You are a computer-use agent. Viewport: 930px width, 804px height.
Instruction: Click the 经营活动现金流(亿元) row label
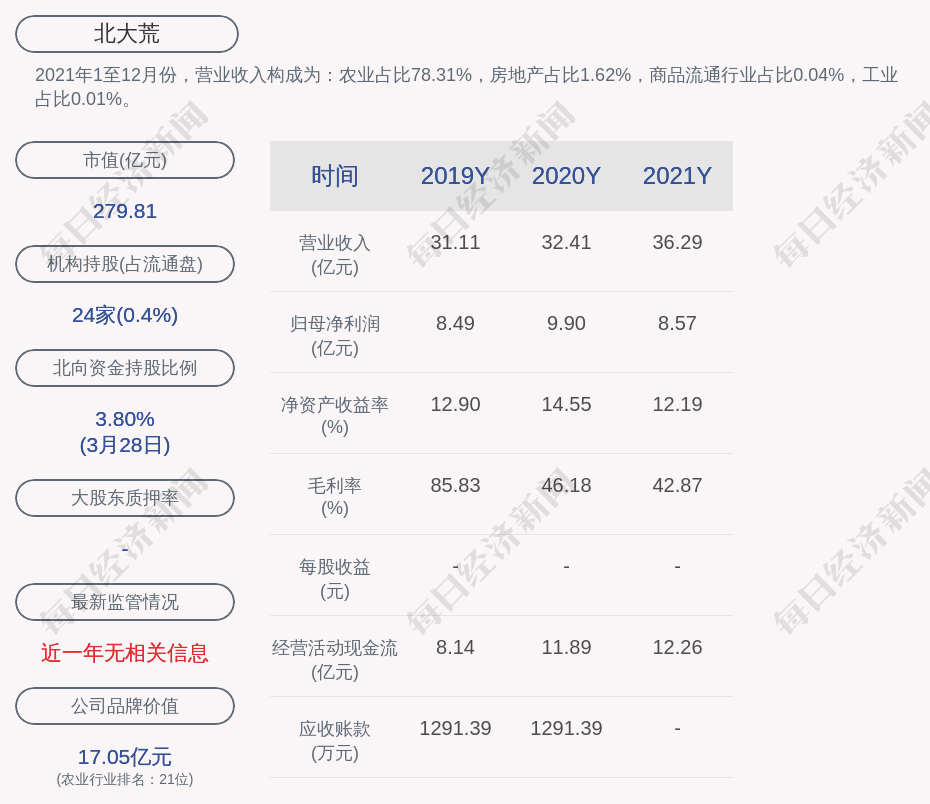click(x=335, y=660)
